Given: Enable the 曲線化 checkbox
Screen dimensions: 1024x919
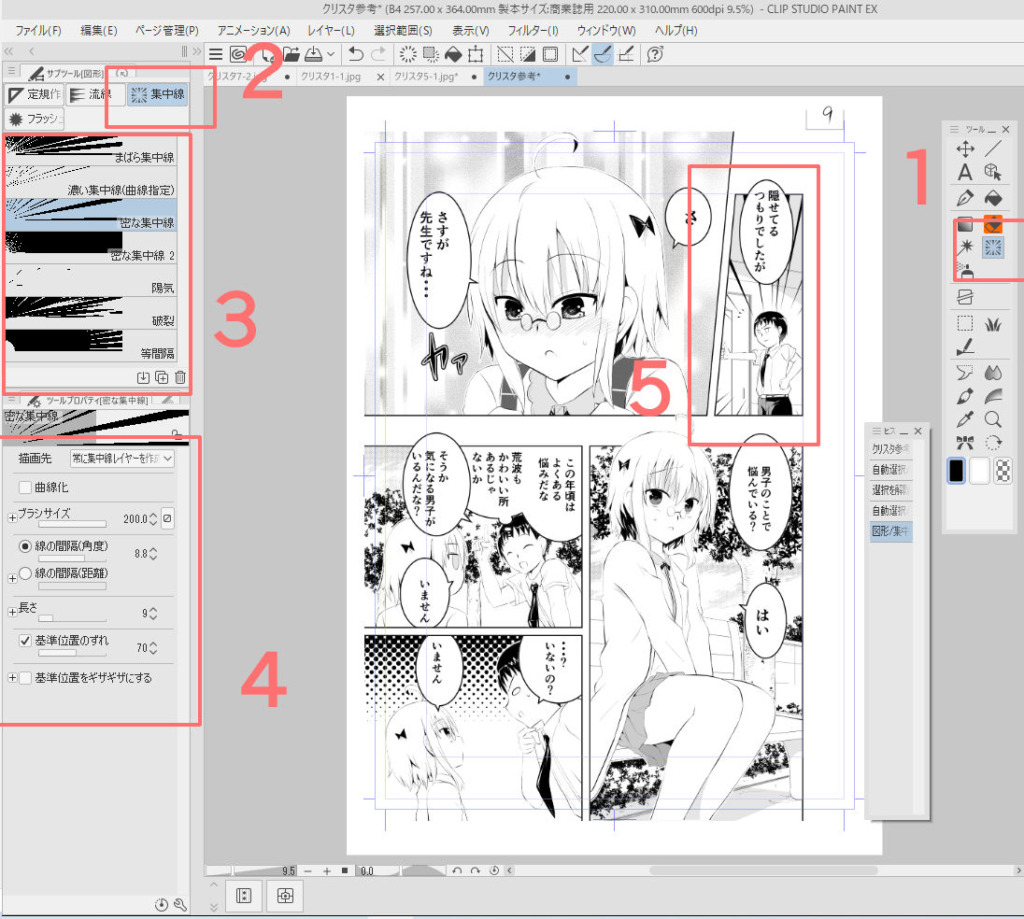Looking at the screenshot, I should pyautogui.click(x=25, y=487).
